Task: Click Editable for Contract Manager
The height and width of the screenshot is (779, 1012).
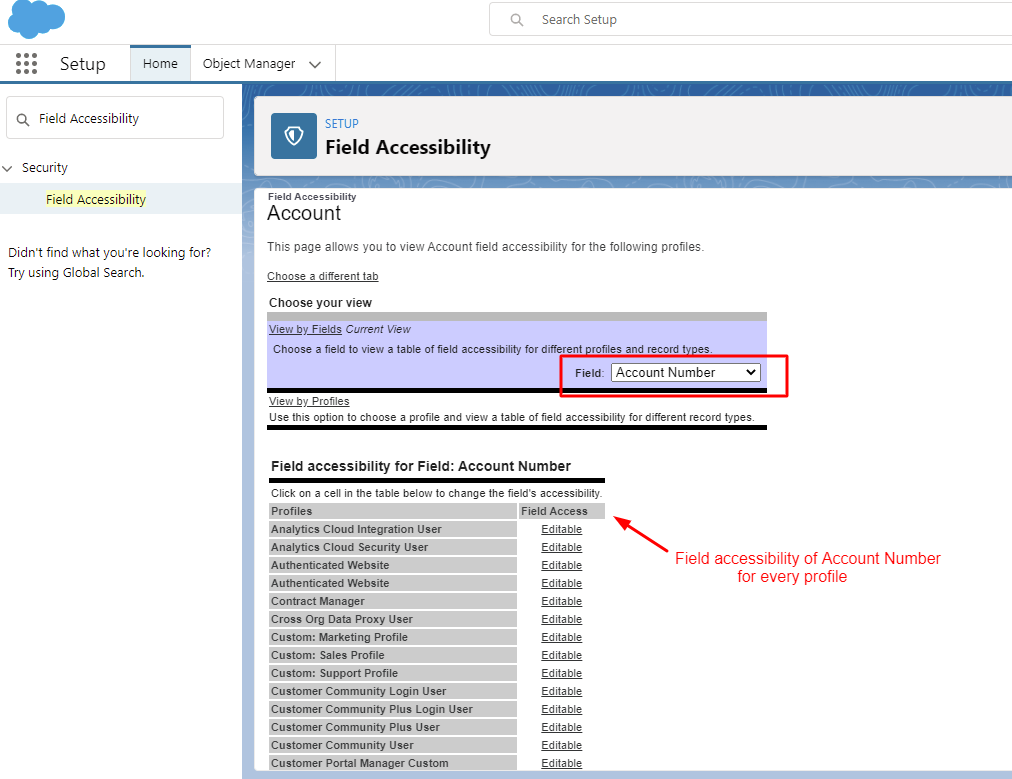Action: click(x=562, y=602)
